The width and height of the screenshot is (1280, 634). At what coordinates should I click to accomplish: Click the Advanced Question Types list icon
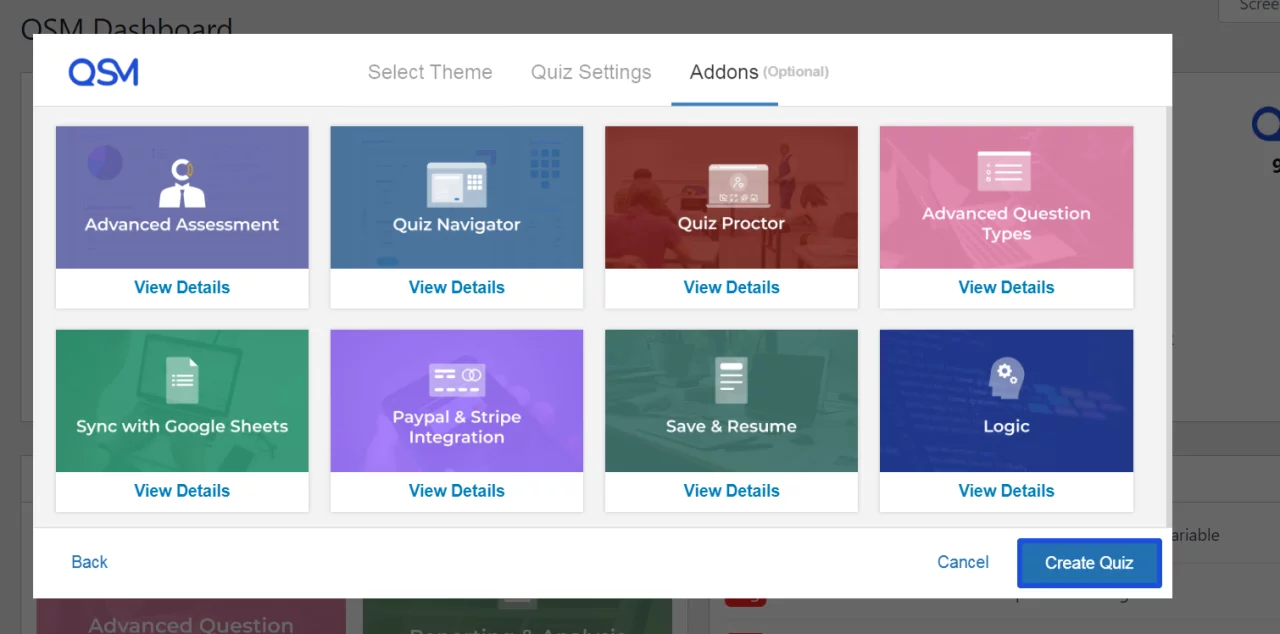[x=1004, y=172]
